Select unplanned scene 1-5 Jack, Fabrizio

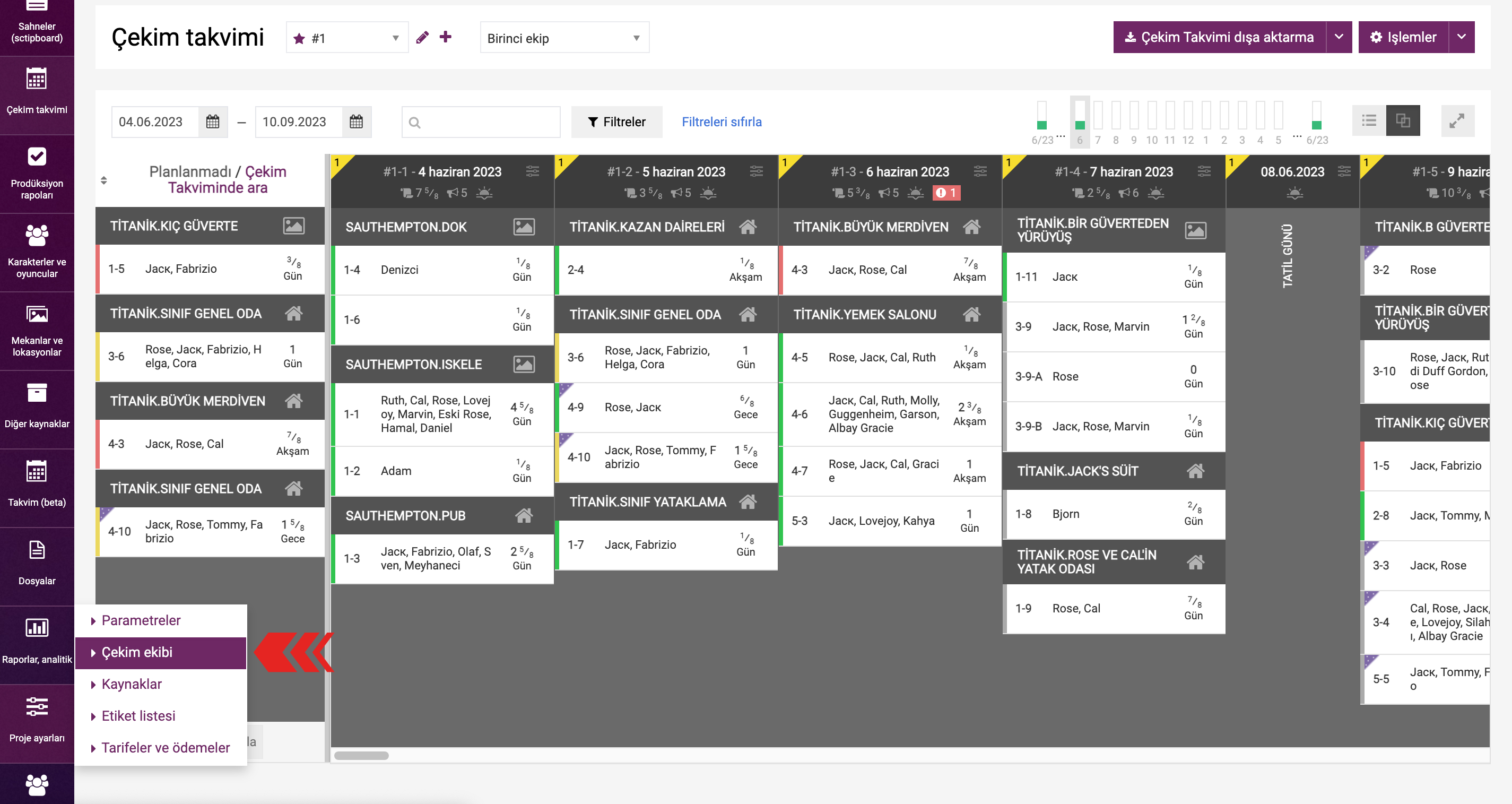(x=210, y=269)
